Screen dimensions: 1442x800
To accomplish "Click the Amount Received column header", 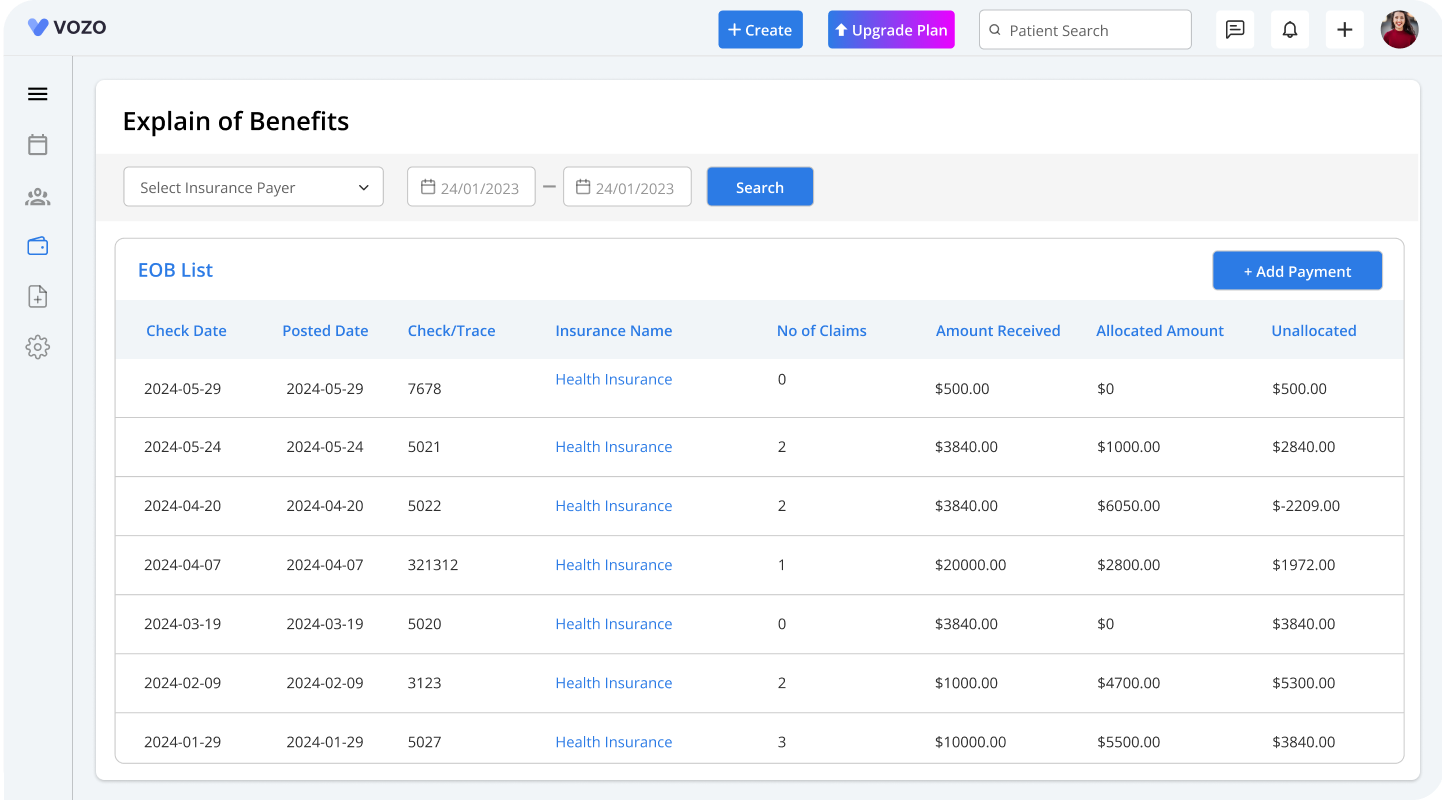I will (x=998, y=331).
